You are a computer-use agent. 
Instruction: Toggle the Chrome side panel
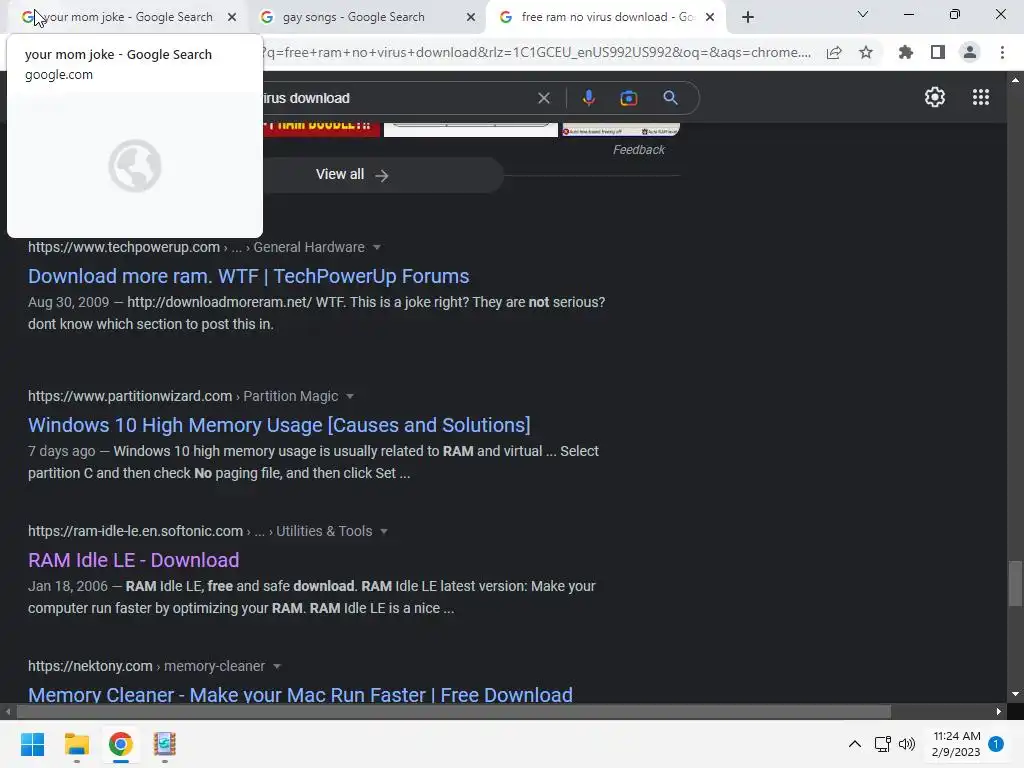(x=938, y=53)
